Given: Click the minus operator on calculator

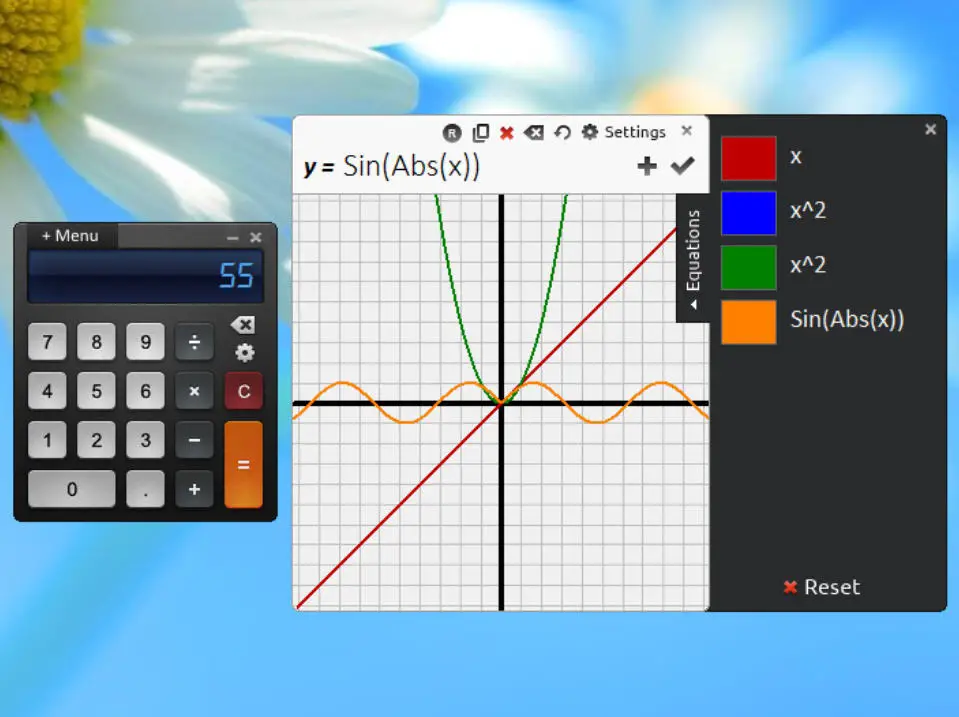Looking at the screenshot, I should click(x=194, y=440).
